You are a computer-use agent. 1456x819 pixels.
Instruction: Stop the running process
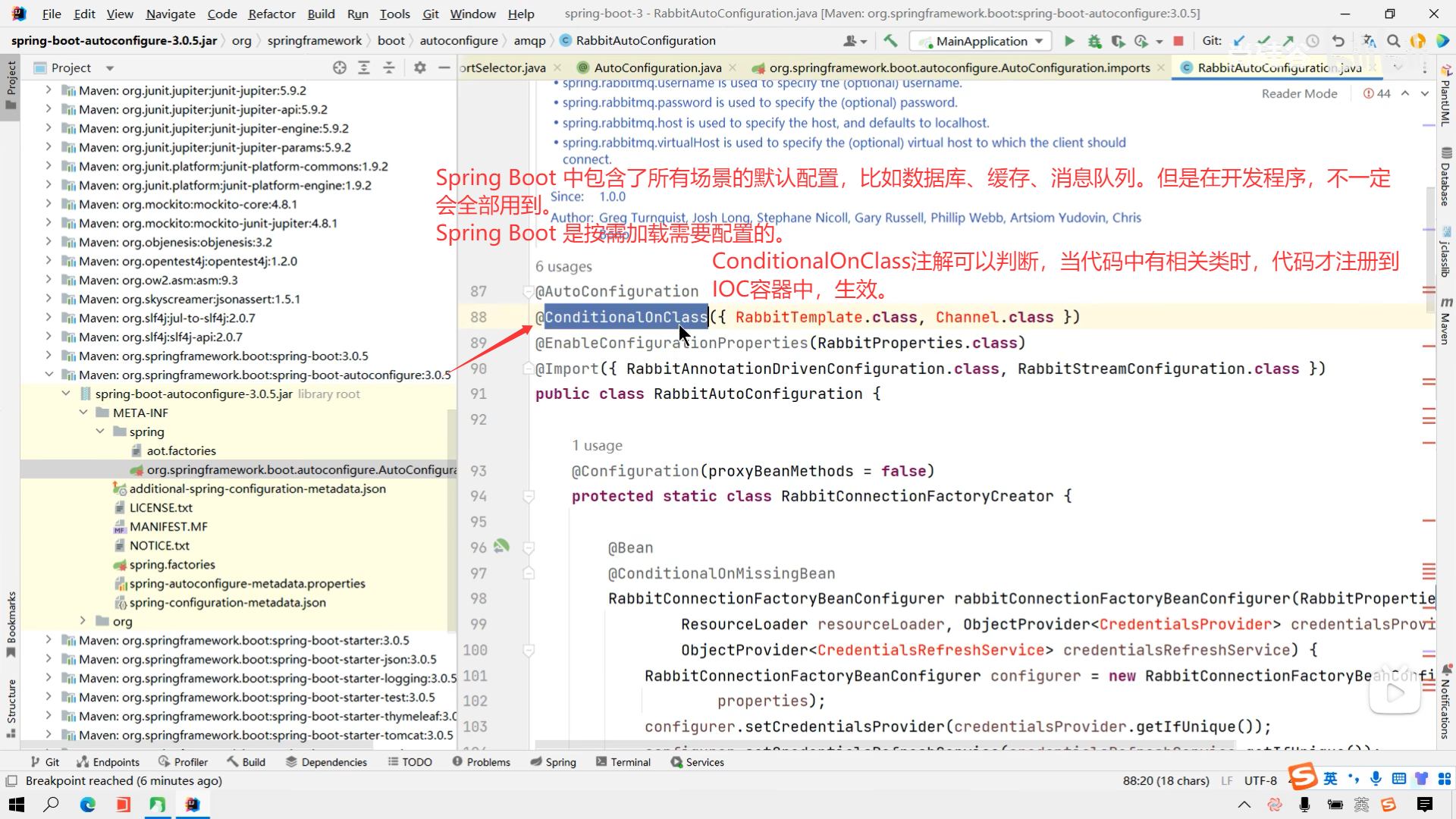coord(1178,41)
